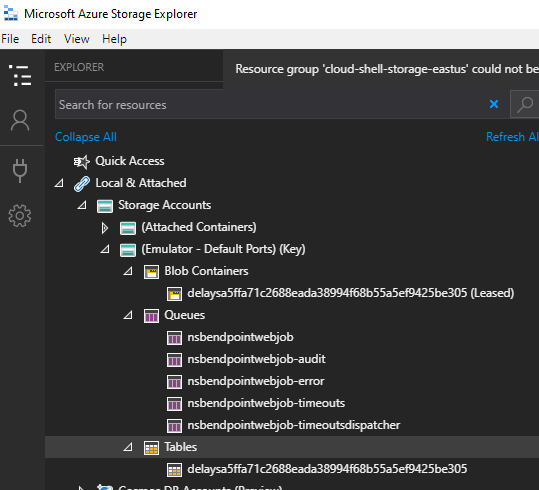
Task: Click the Azure Storage Explorer title icon
Action: [11, 14]
